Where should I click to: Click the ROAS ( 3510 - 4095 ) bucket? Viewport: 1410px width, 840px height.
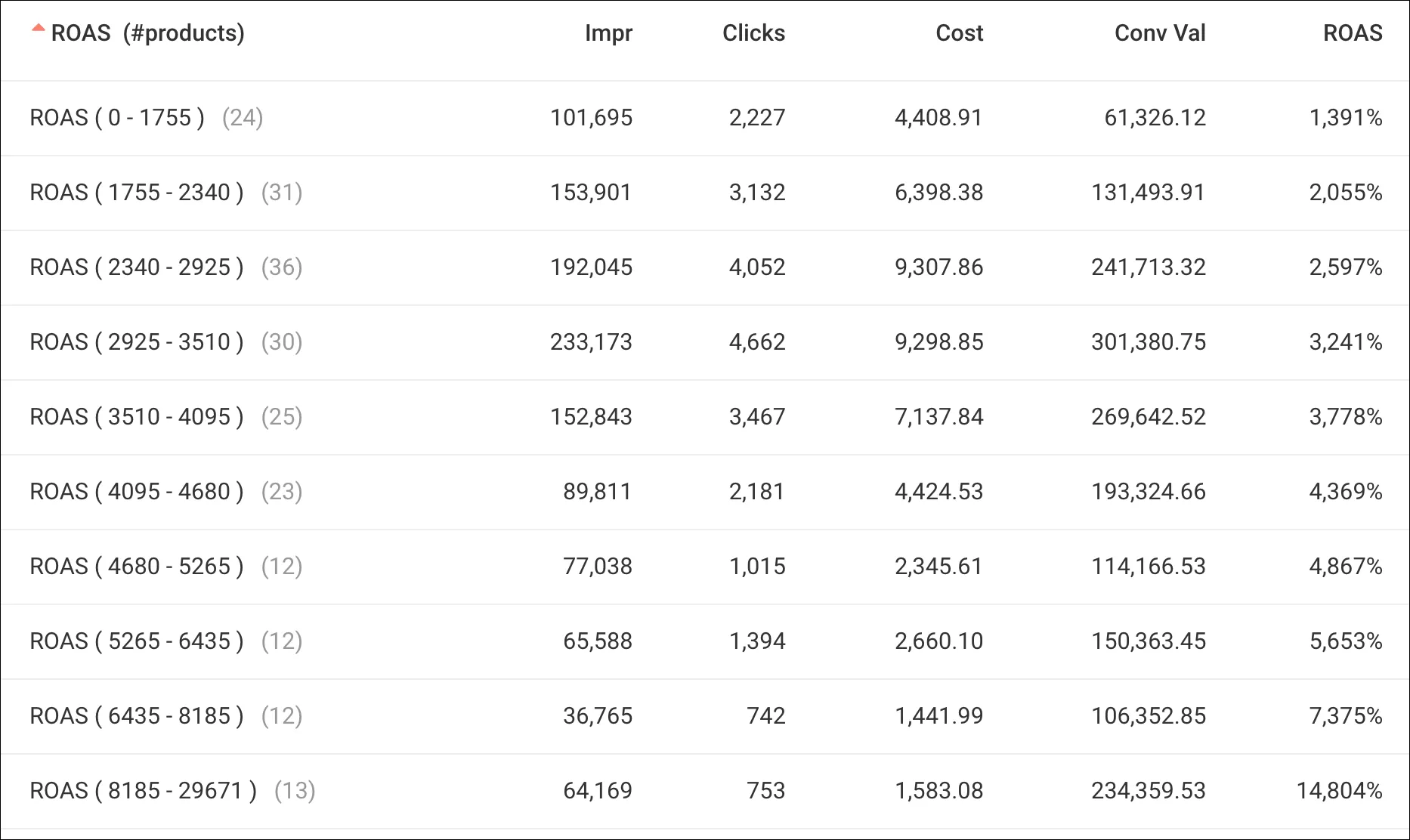coord(137,417)
